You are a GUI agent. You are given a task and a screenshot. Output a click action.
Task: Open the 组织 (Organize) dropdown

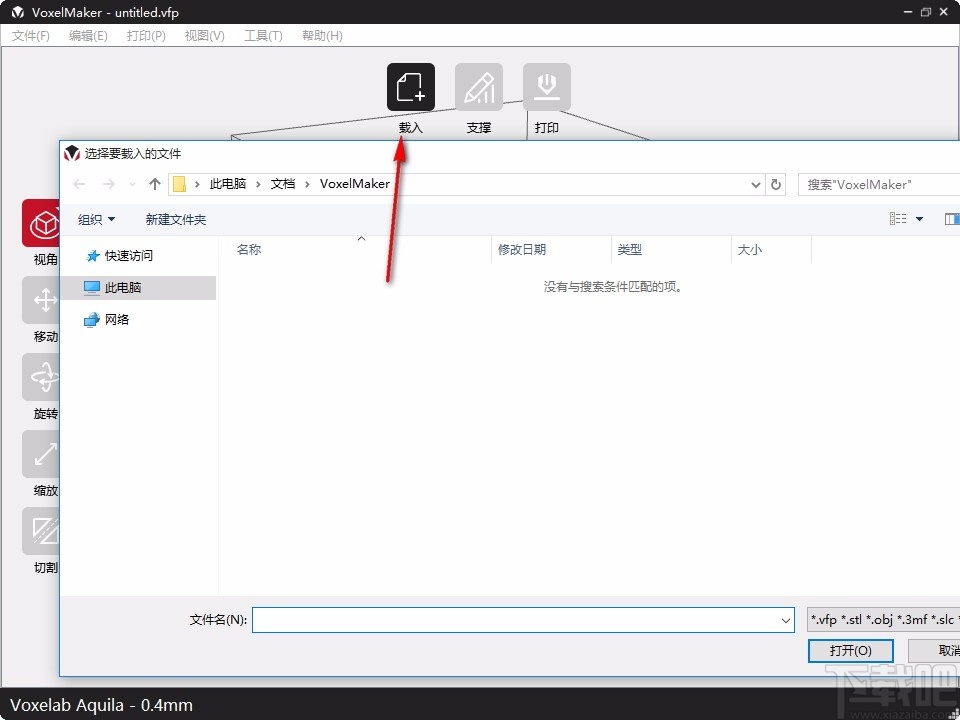tap(96, 219)
